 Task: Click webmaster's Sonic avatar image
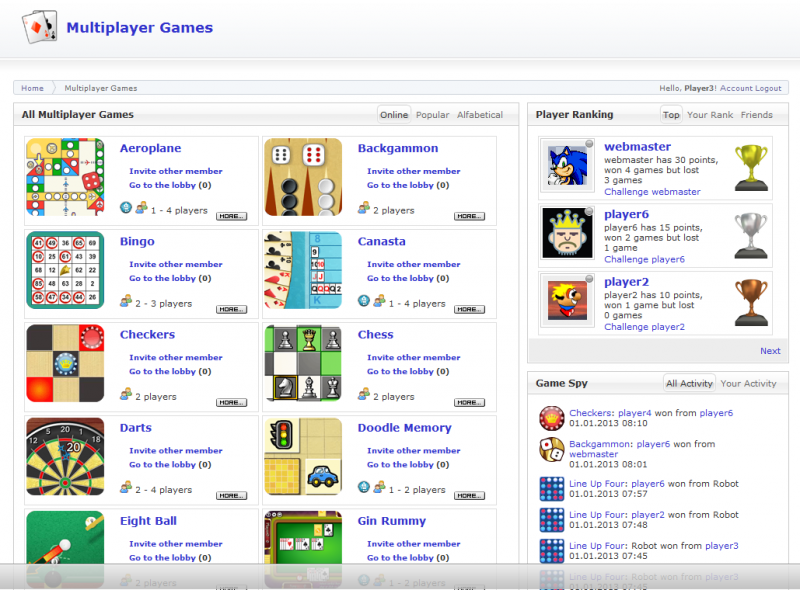567,163
